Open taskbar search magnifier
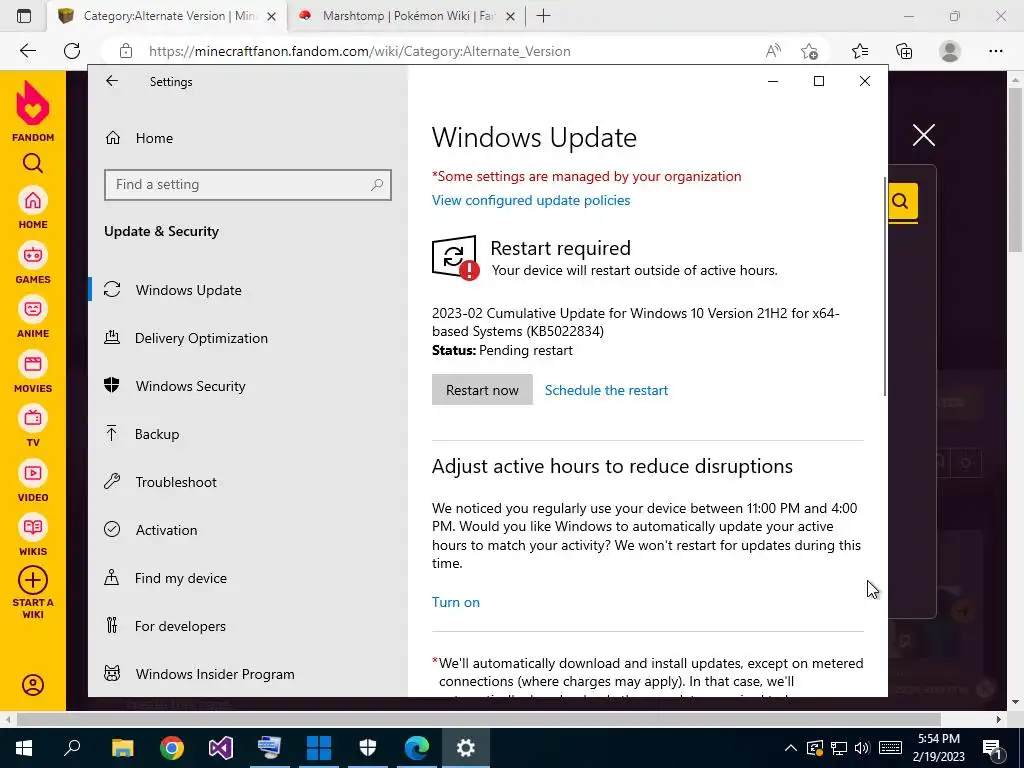 pyautogui.click(x=72, y=748)
